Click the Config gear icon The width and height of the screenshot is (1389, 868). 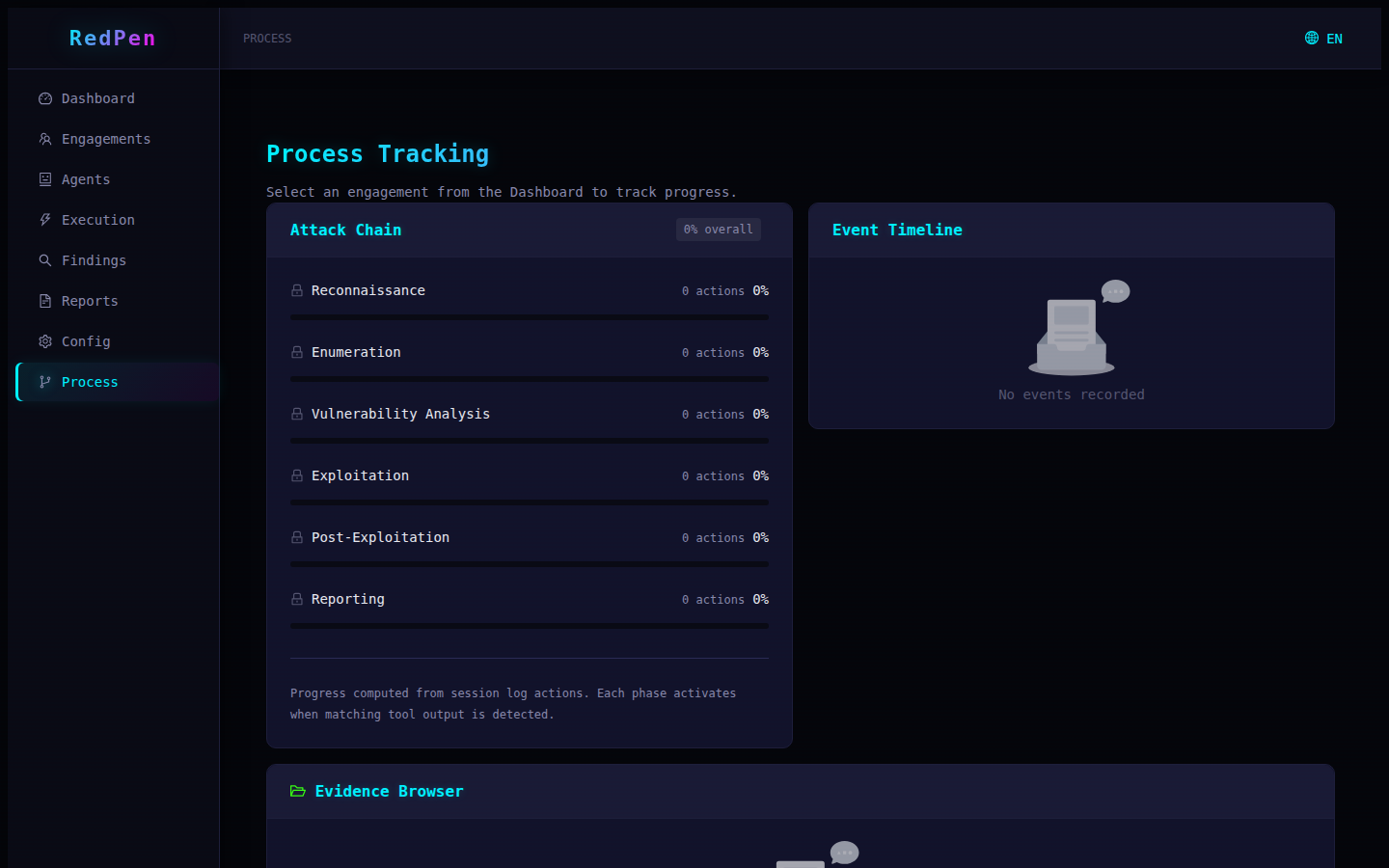pyautogui.click(x=45, y=341)
